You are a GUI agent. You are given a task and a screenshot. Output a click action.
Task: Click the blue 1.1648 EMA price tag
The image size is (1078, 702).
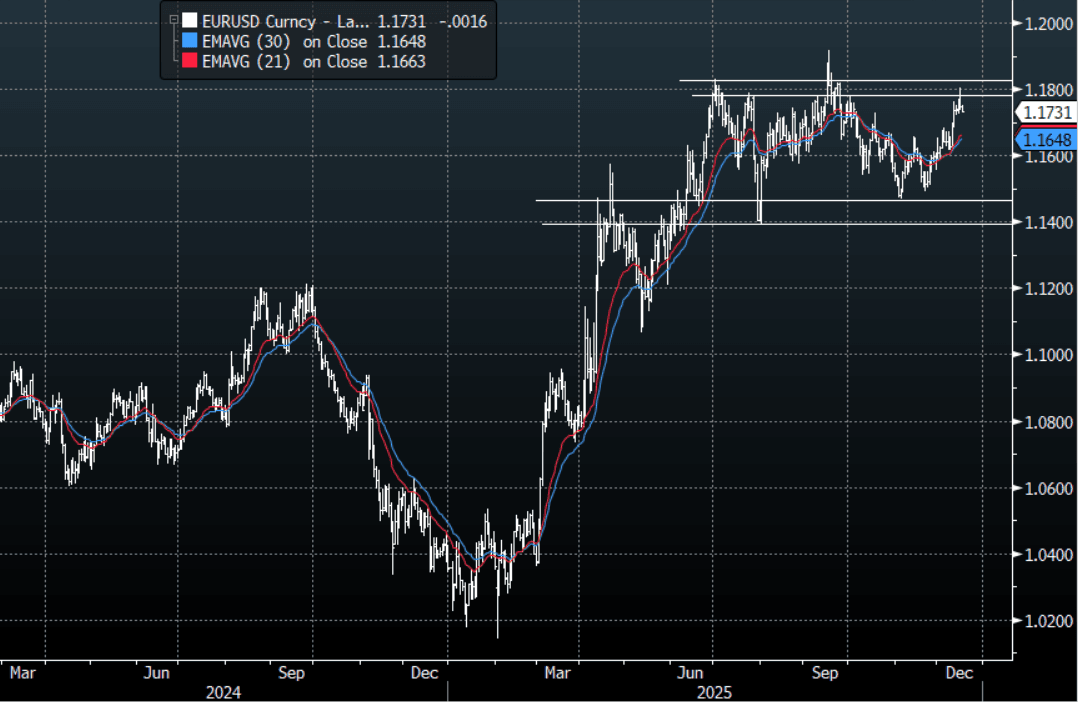pos(1045,140)
